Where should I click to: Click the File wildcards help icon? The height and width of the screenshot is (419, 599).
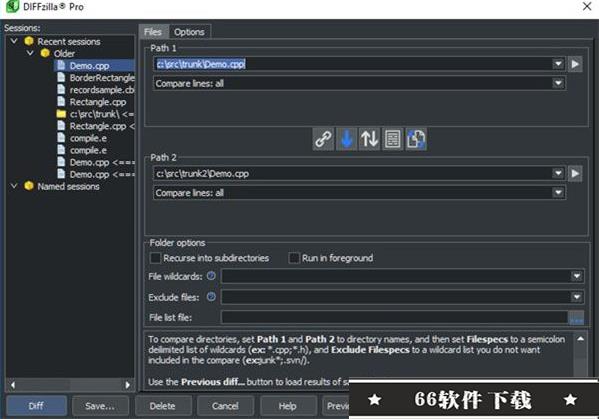tap(211, 276)
